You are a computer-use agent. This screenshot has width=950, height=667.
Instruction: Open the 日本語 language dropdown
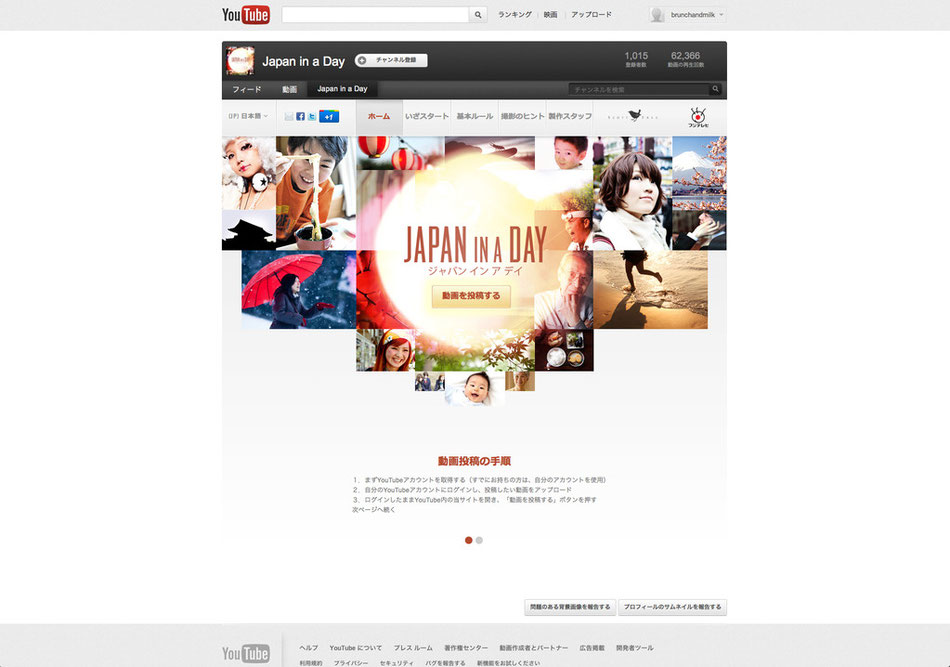point(248,116)
